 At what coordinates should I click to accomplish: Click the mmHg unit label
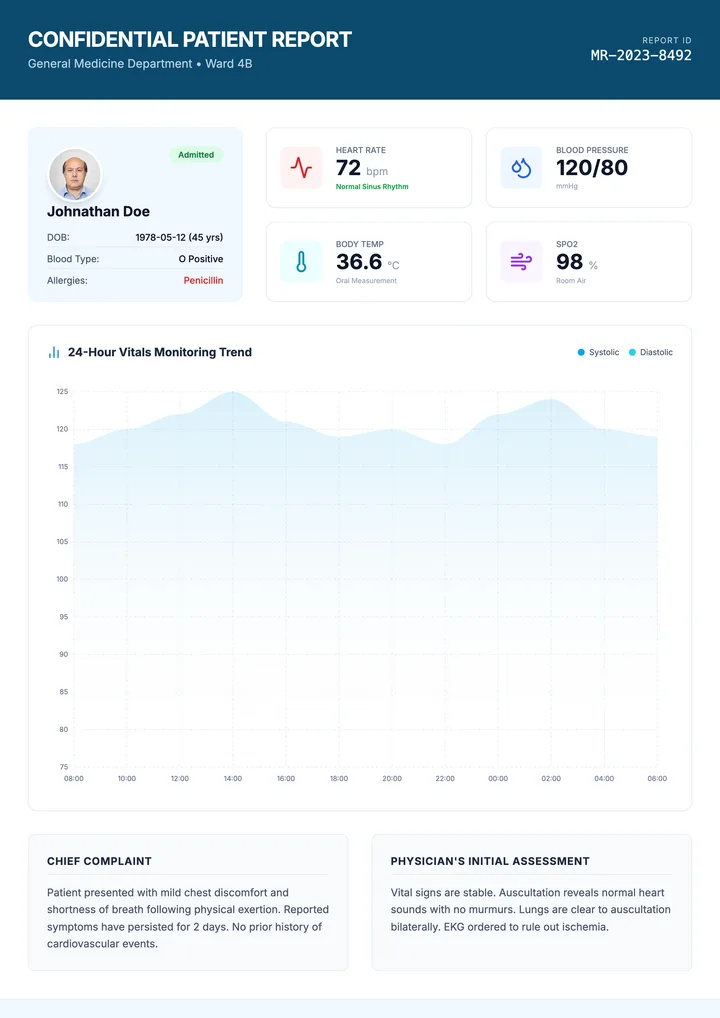[567, 186]
